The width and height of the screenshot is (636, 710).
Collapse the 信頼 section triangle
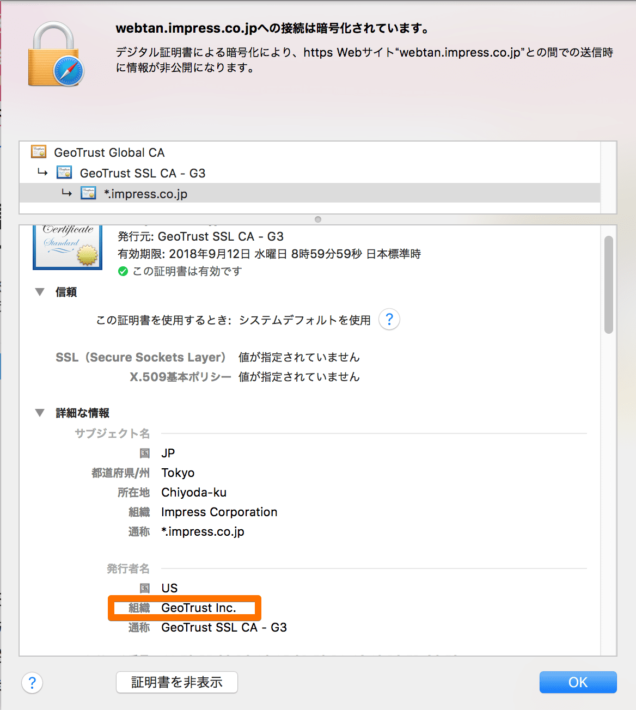40,292
